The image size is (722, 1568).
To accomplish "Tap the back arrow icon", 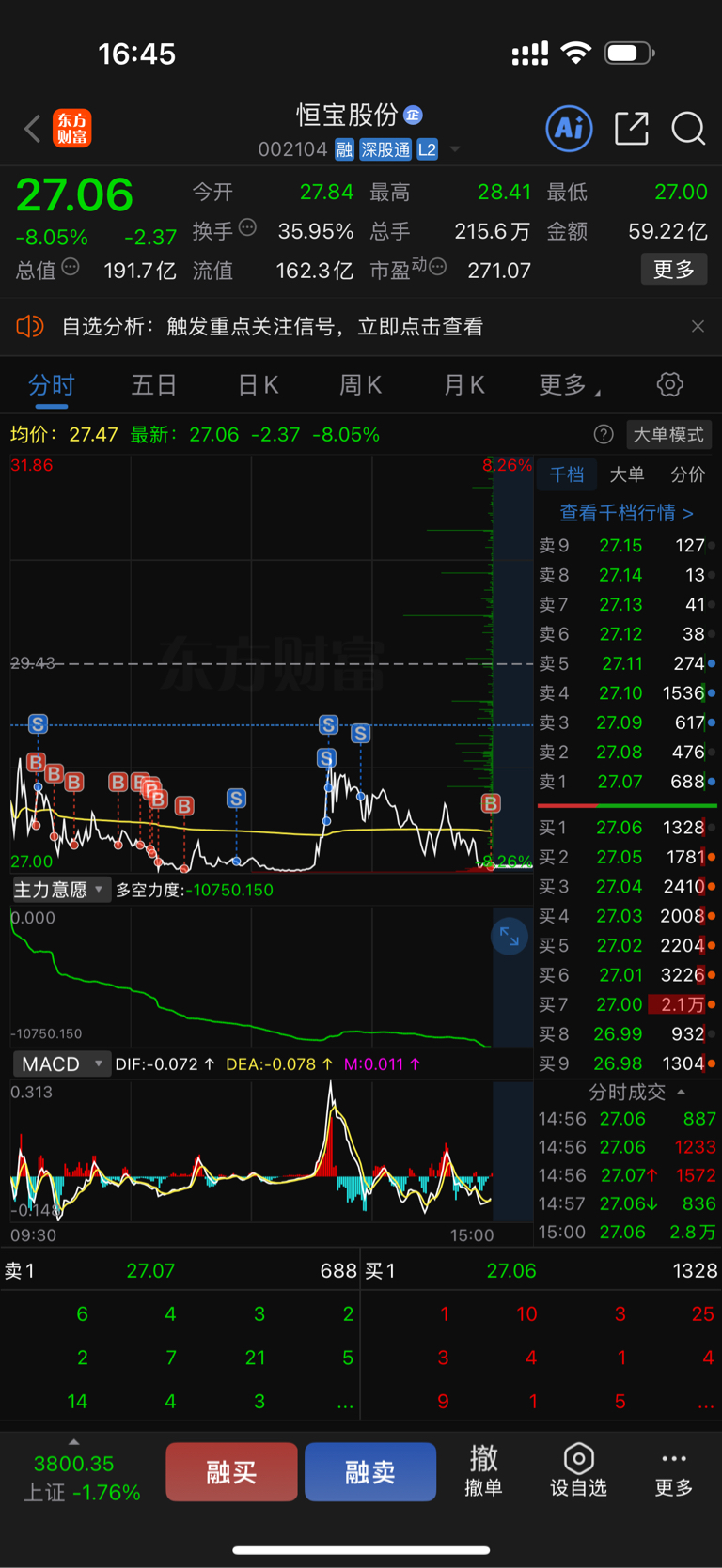I will click(33, 128).
